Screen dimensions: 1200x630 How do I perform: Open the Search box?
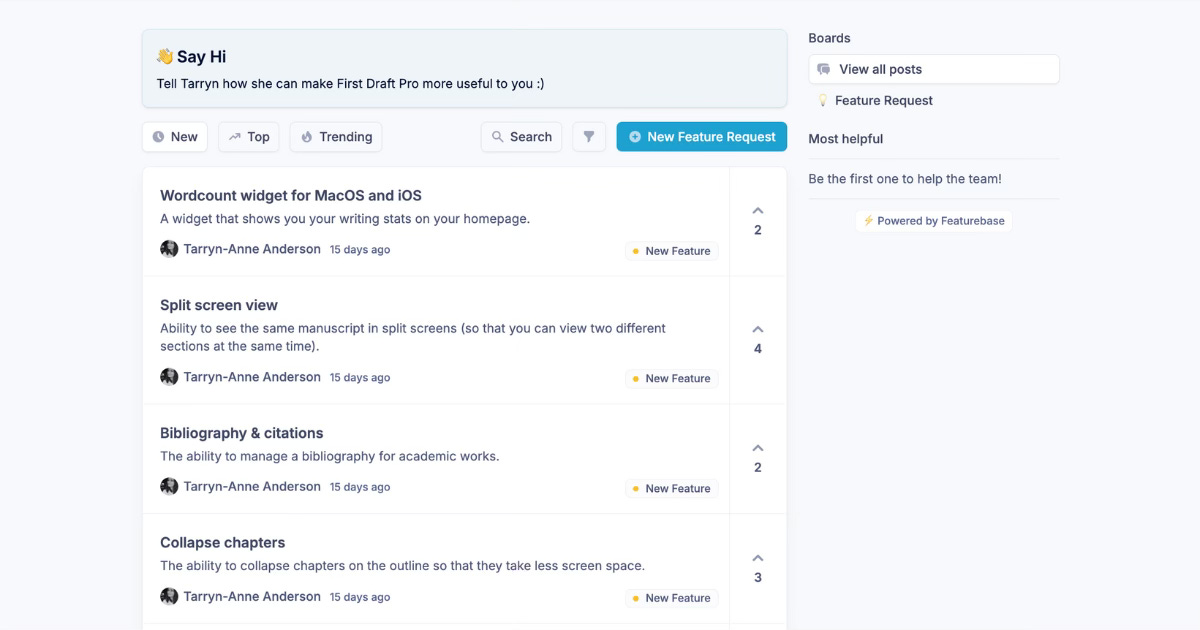pyautogui.click(x=521, y=137)
